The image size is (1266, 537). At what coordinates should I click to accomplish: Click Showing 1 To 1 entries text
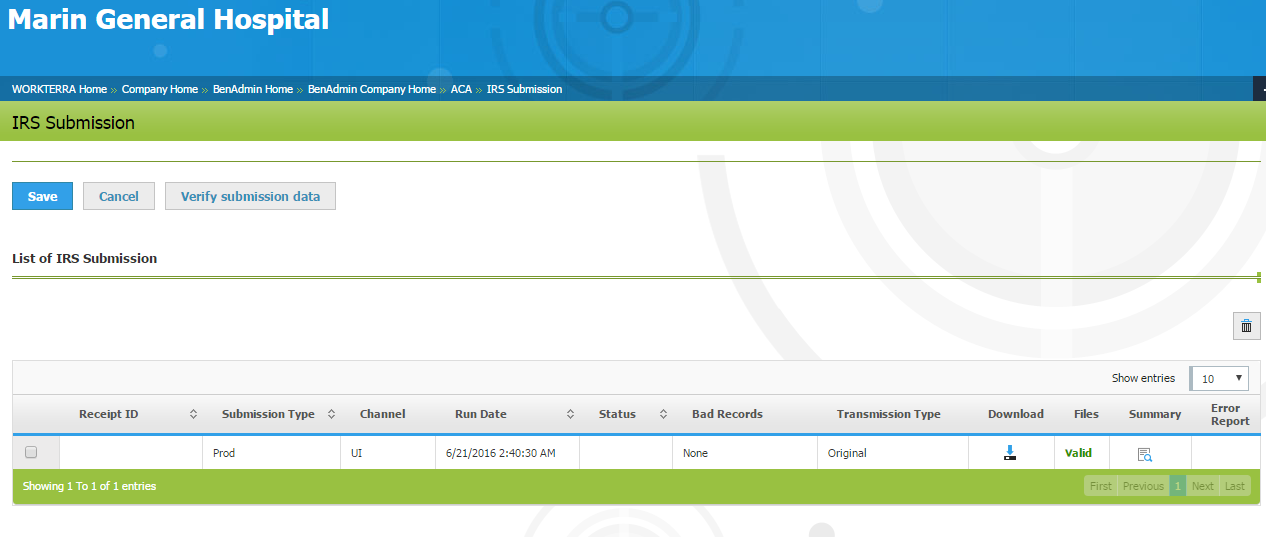point(89,486)
